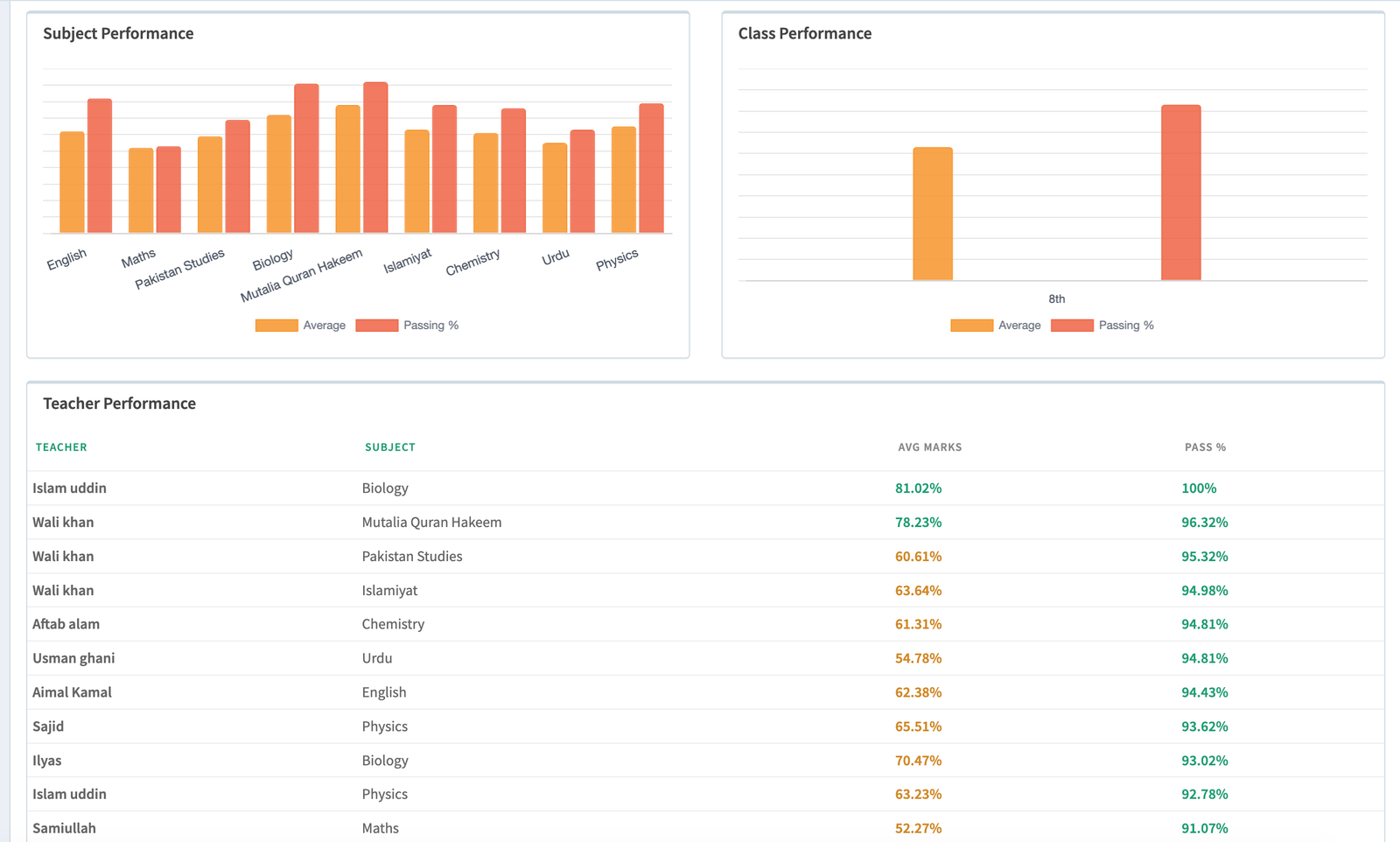Screen dimensions: 1400x842
Task: Click the Maths Passing % bar
Action: point(169,190)
